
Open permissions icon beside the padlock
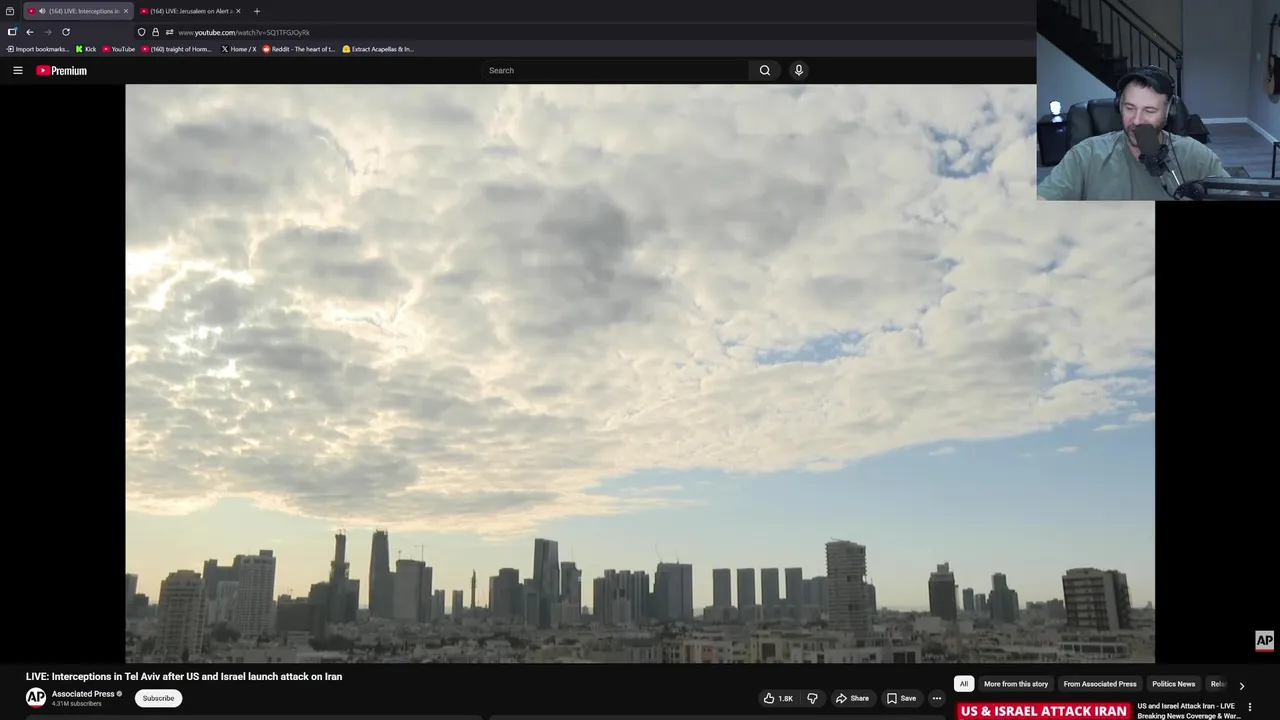click(x=169, y=32)
